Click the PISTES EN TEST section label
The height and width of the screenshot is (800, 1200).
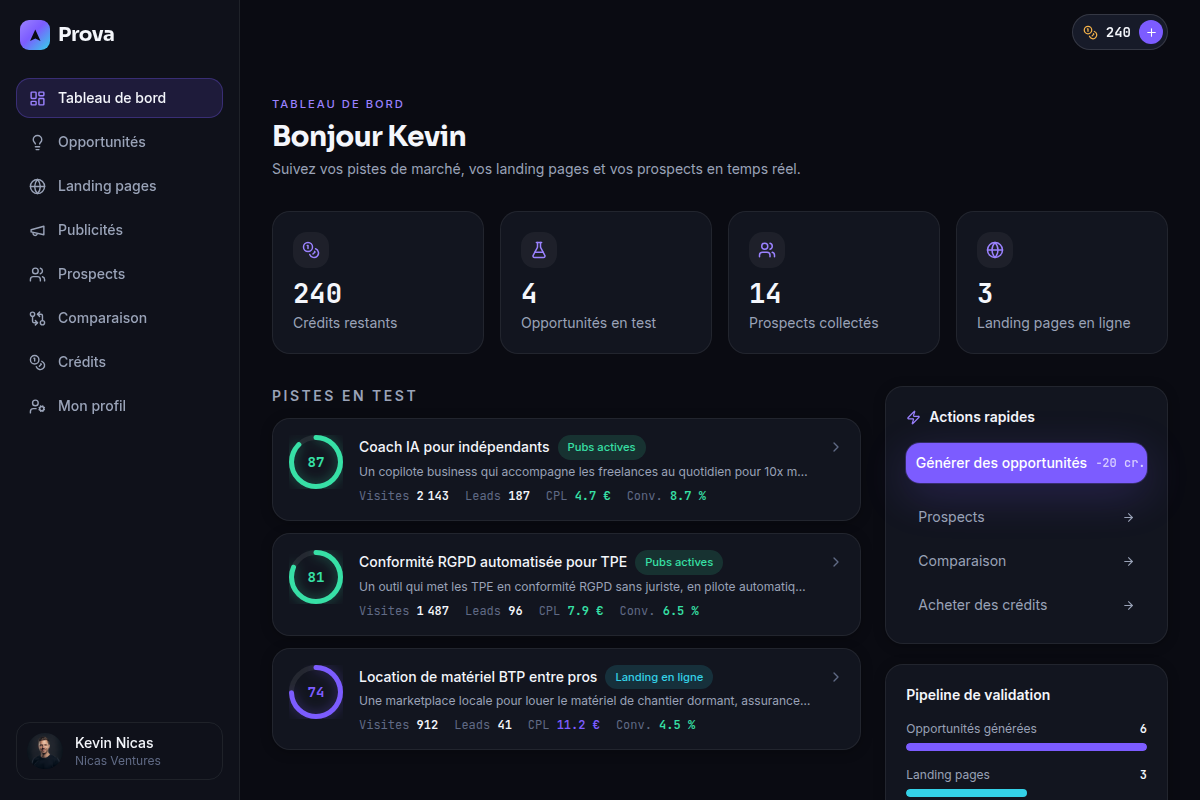click(344, 396)
